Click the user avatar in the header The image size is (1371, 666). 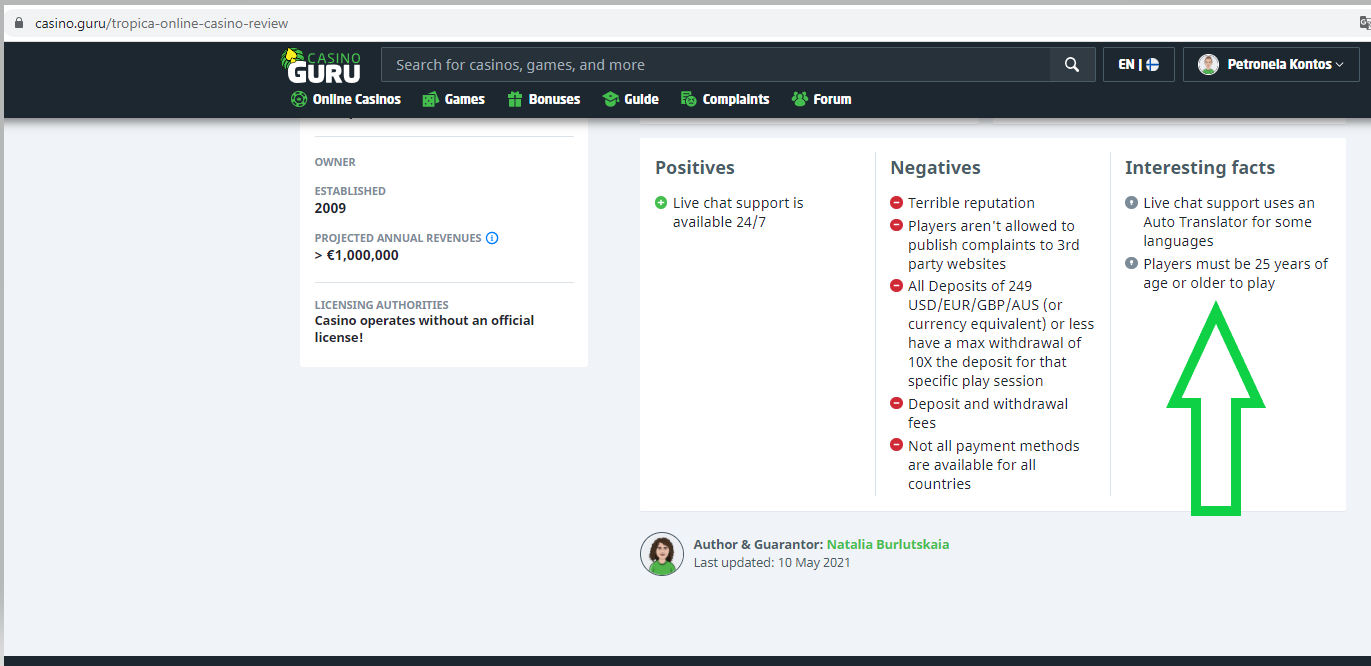1208,65
